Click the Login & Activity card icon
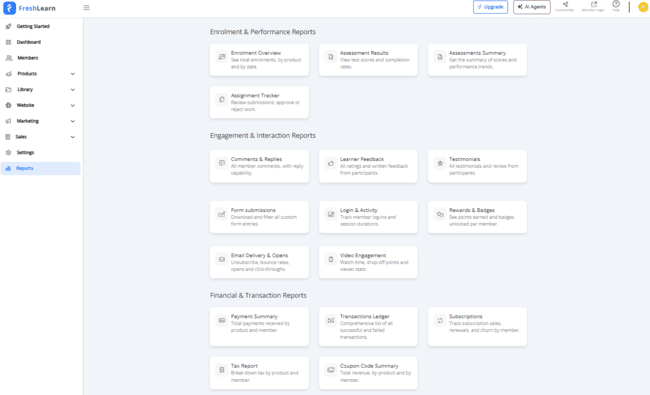 point(331,214)
